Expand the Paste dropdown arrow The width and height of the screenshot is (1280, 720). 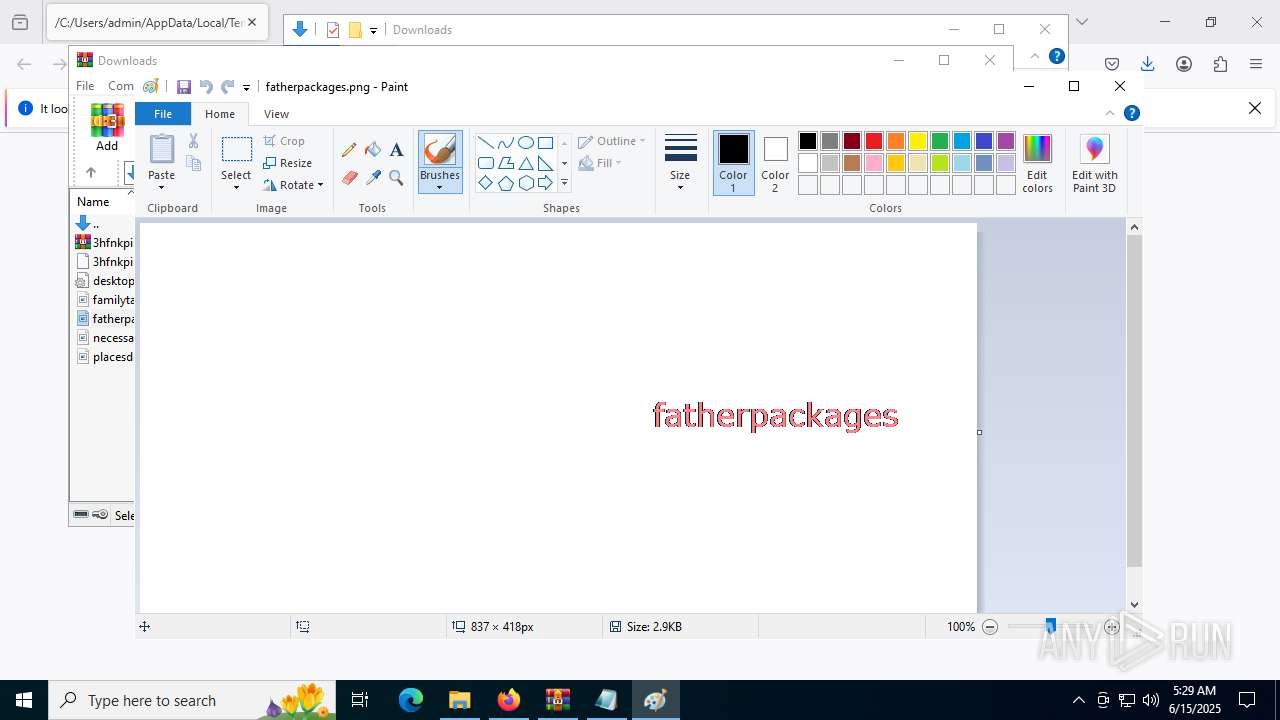pos(161,187)
